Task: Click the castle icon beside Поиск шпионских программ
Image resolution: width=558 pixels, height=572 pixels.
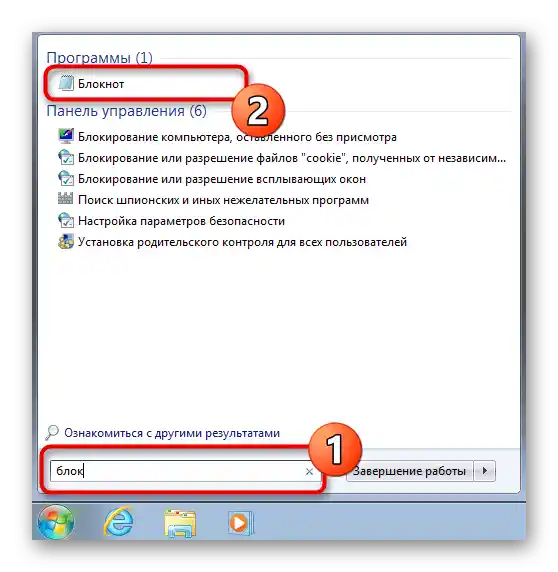Action: tap(66, 199)
